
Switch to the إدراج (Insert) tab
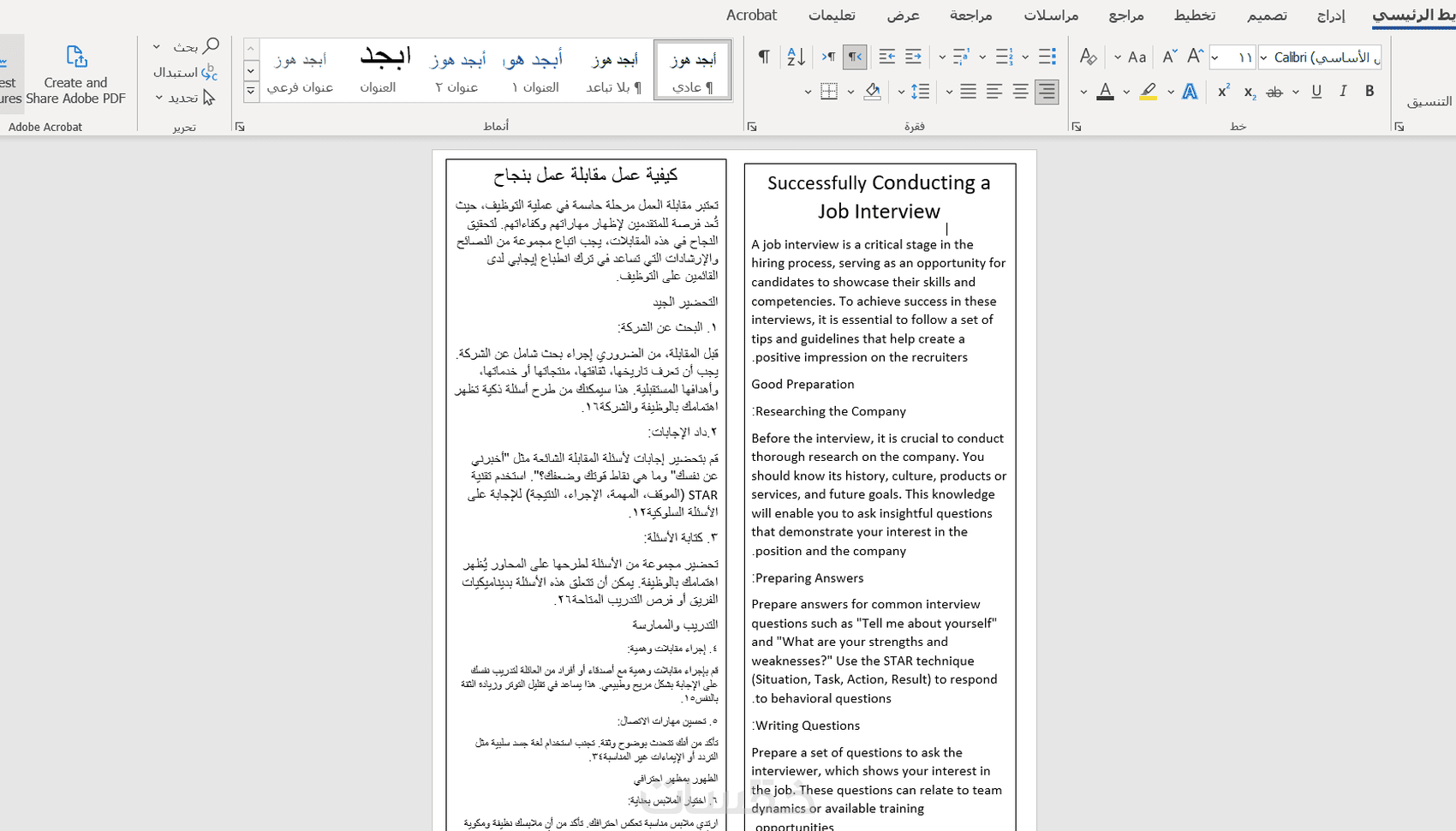tap(1331, 15)
